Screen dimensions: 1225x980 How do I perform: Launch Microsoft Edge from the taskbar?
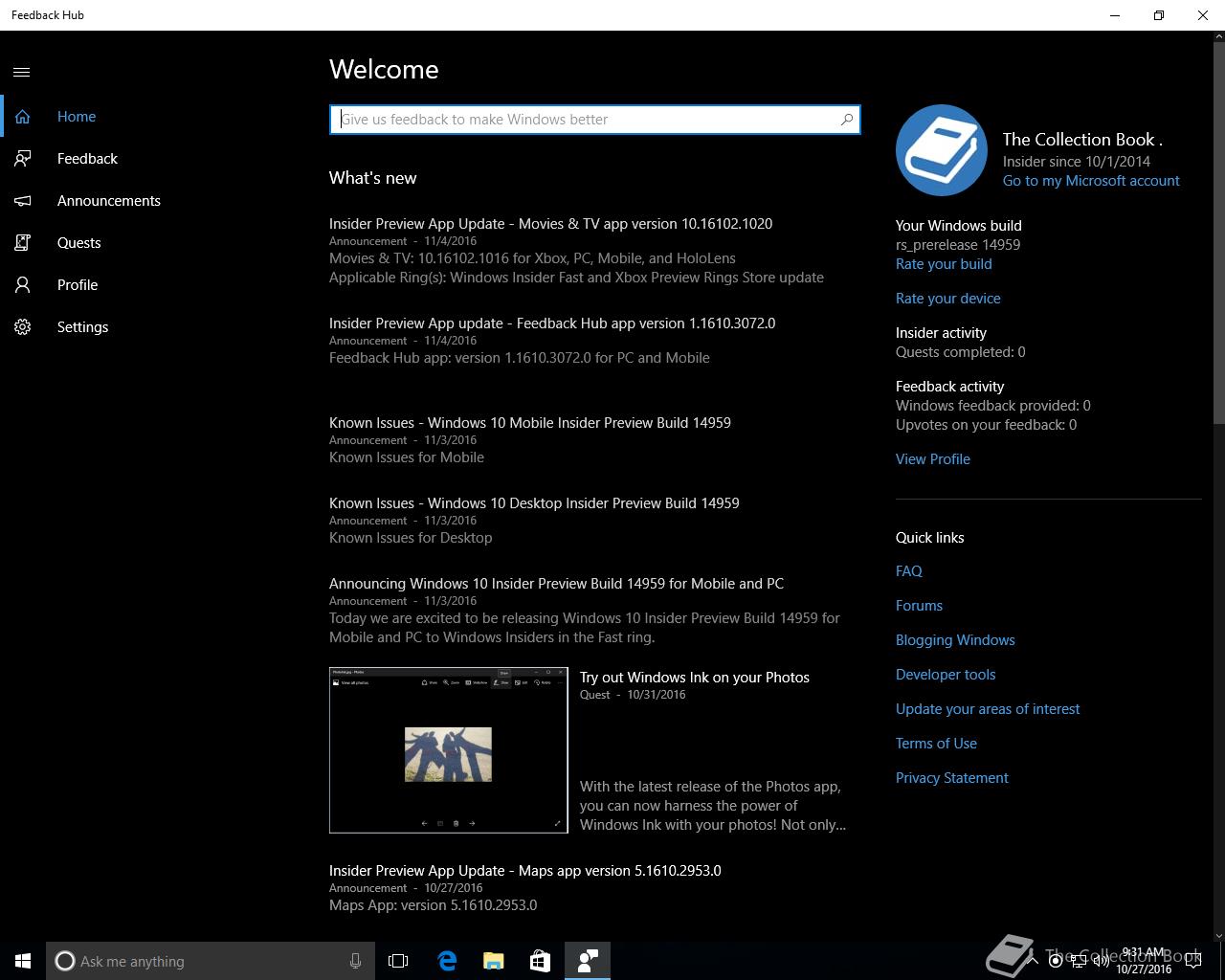[x=447, y=961]
